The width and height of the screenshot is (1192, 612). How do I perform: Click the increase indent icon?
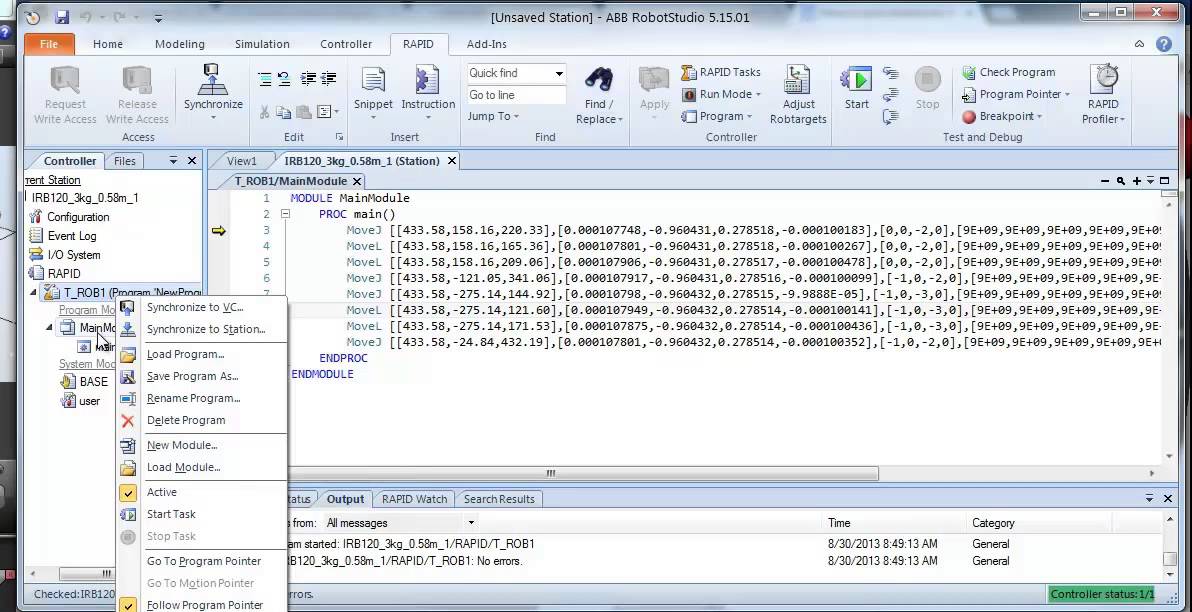308,78
